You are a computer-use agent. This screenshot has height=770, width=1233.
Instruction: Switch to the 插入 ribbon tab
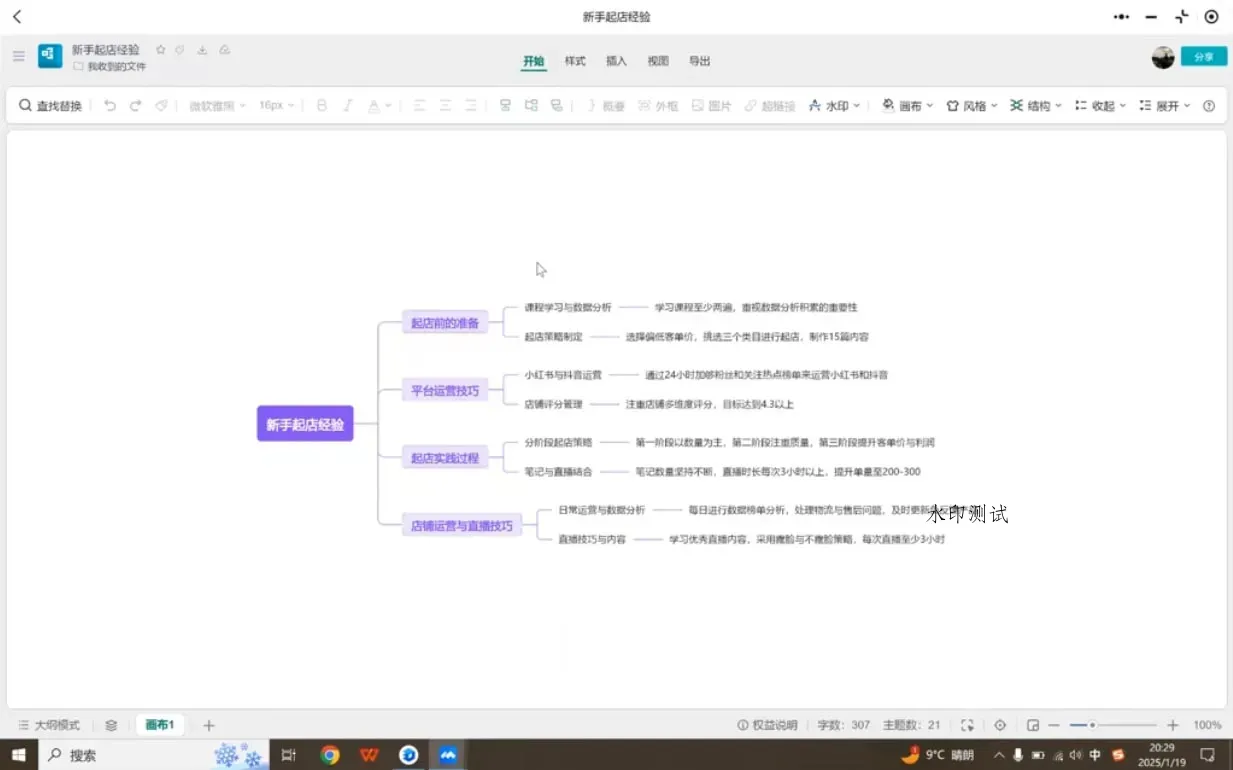[x=616, y=61]
